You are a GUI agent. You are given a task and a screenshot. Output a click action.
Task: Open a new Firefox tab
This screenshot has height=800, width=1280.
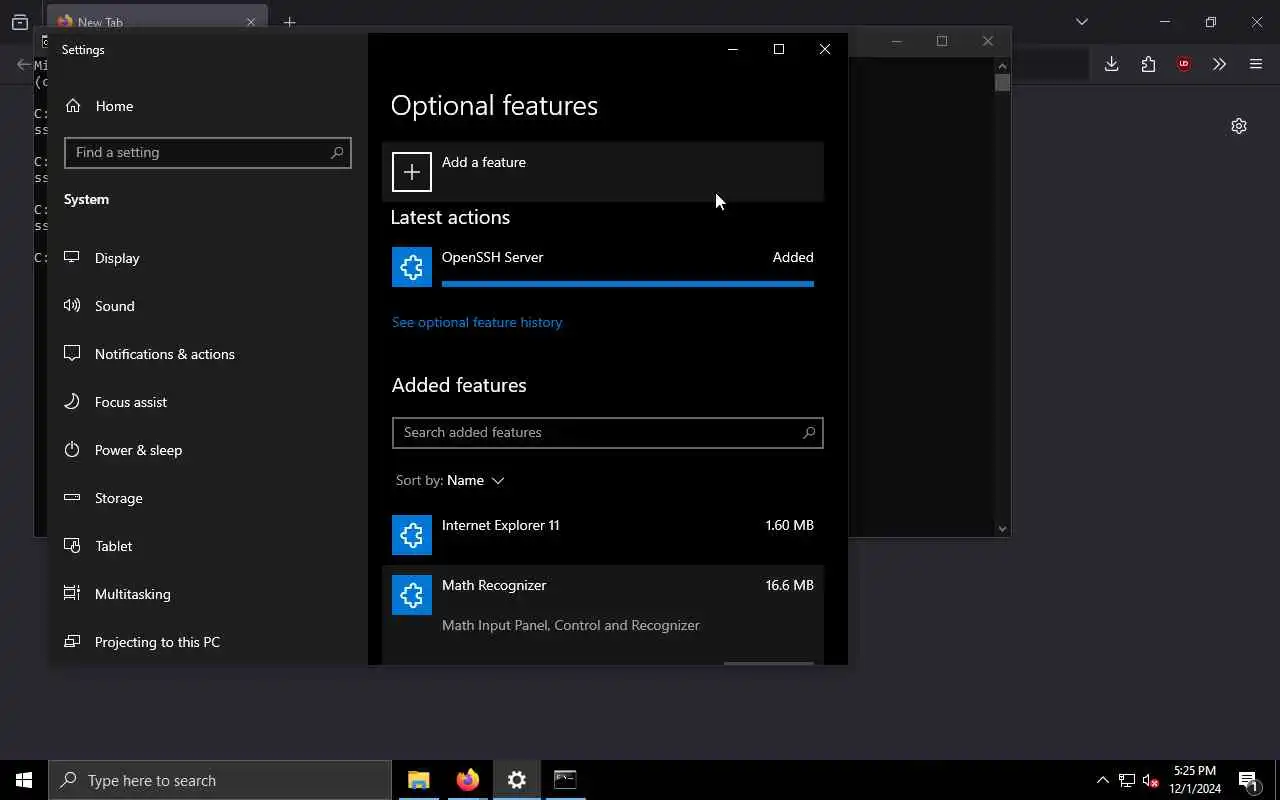[289, 22]
